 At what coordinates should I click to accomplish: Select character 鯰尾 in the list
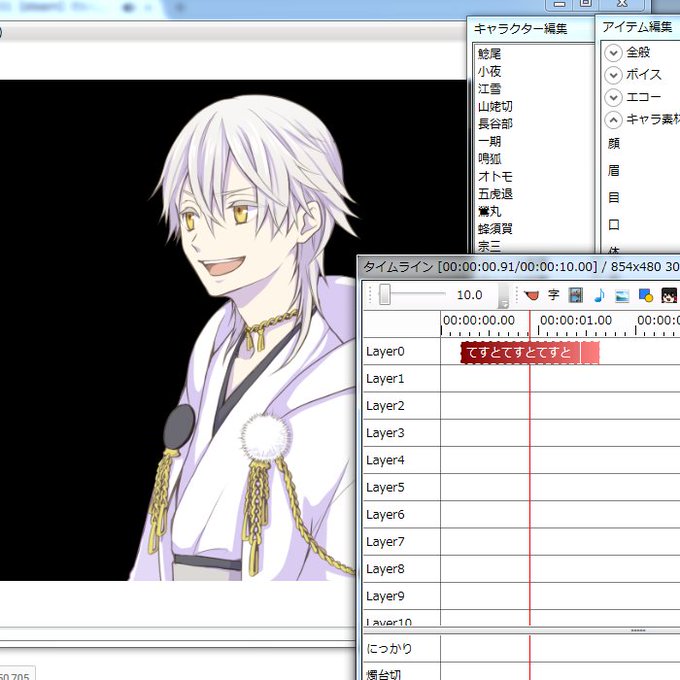(x=490, y=54)
